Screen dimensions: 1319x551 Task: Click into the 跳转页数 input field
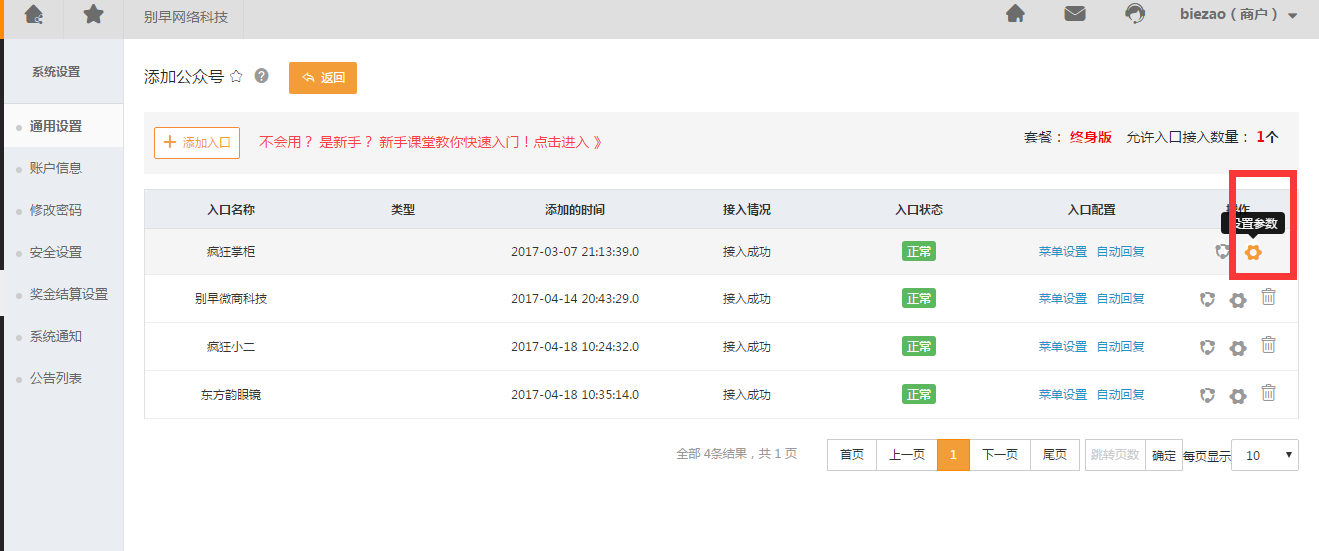(x=1114, y=455)
